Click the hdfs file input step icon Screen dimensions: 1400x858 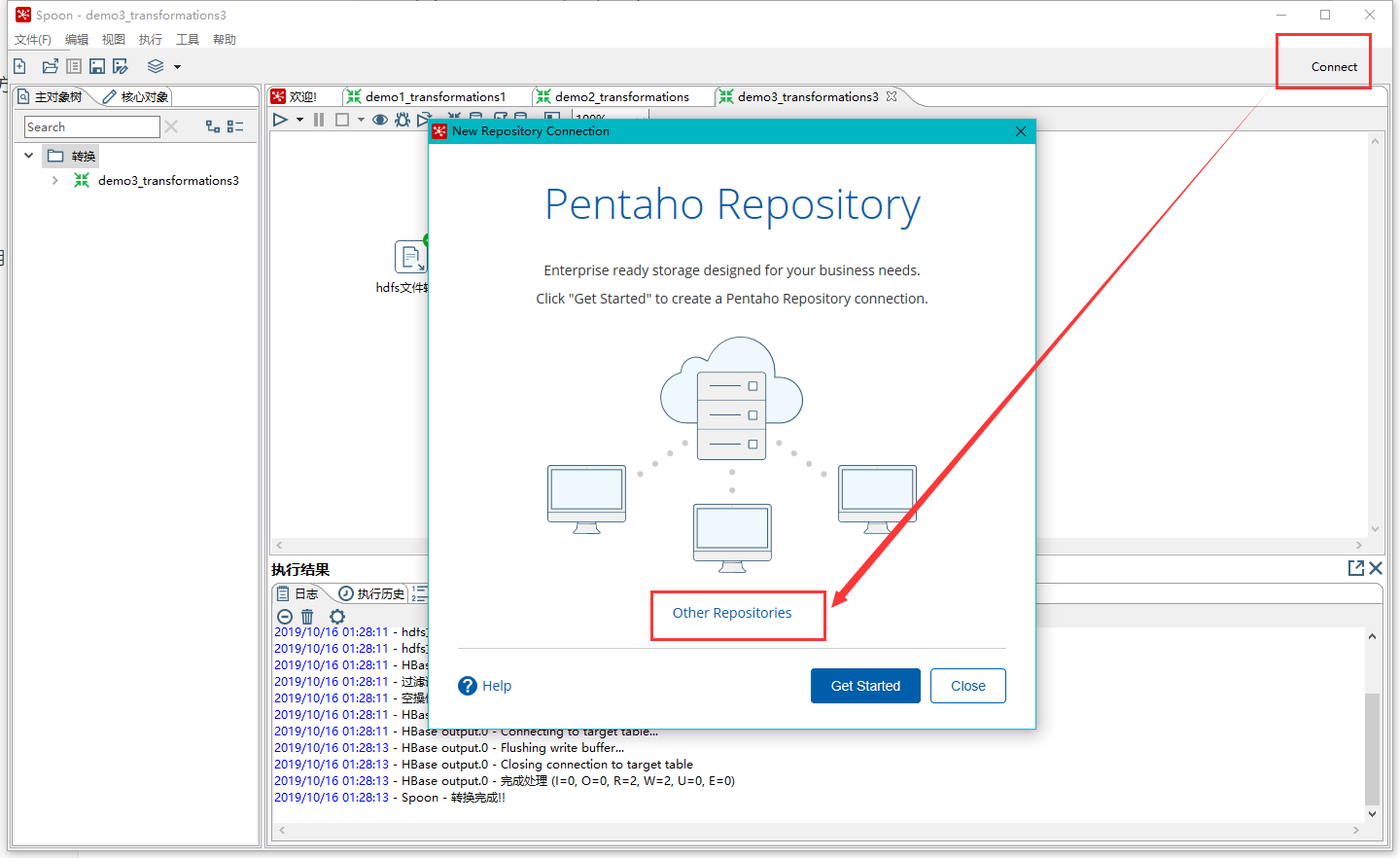click(x=411, y=257)
